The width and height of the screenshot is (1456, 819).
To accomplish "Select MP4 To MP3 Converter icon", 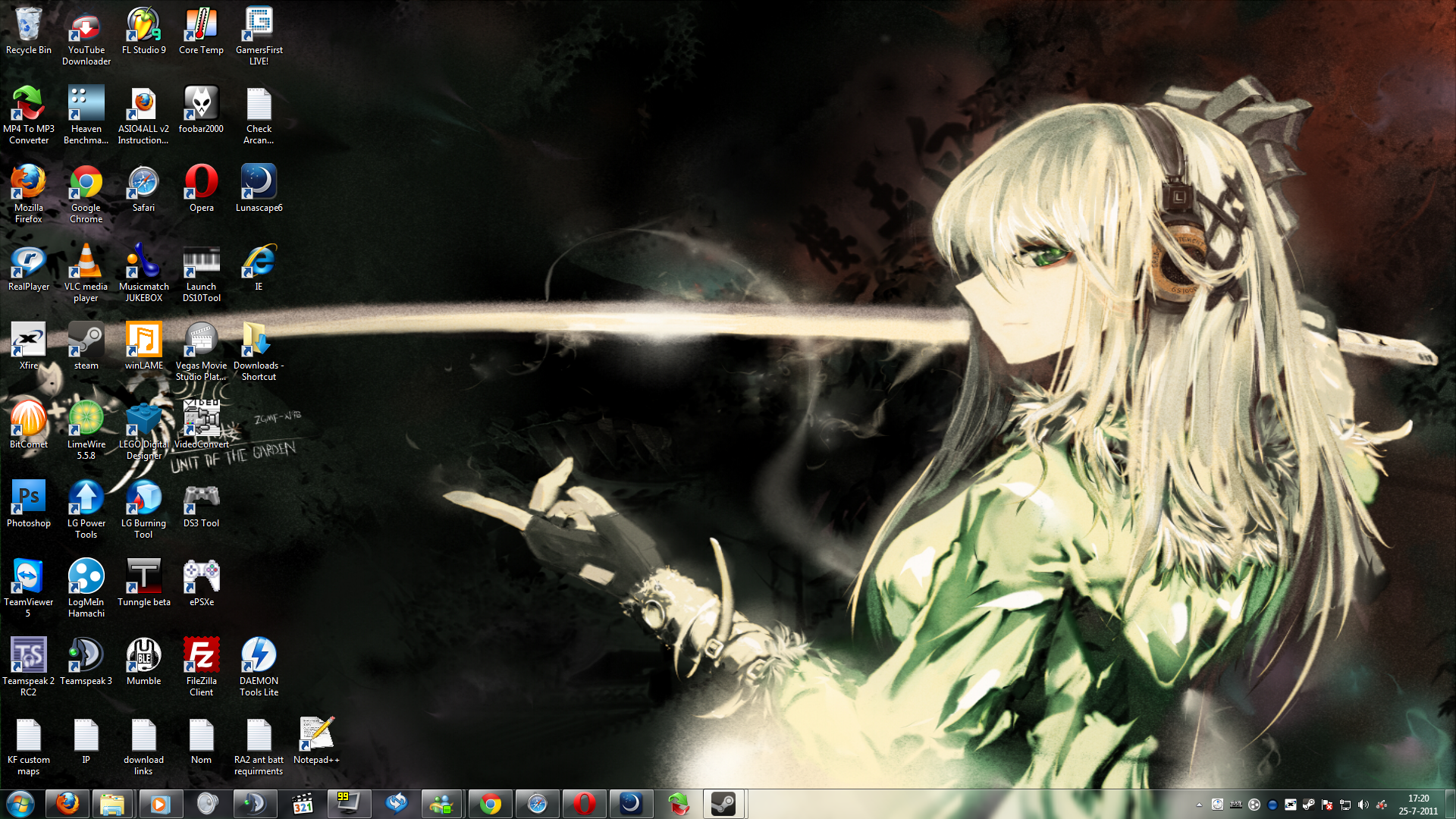I will pyautogui.click(x=29, y=116).
